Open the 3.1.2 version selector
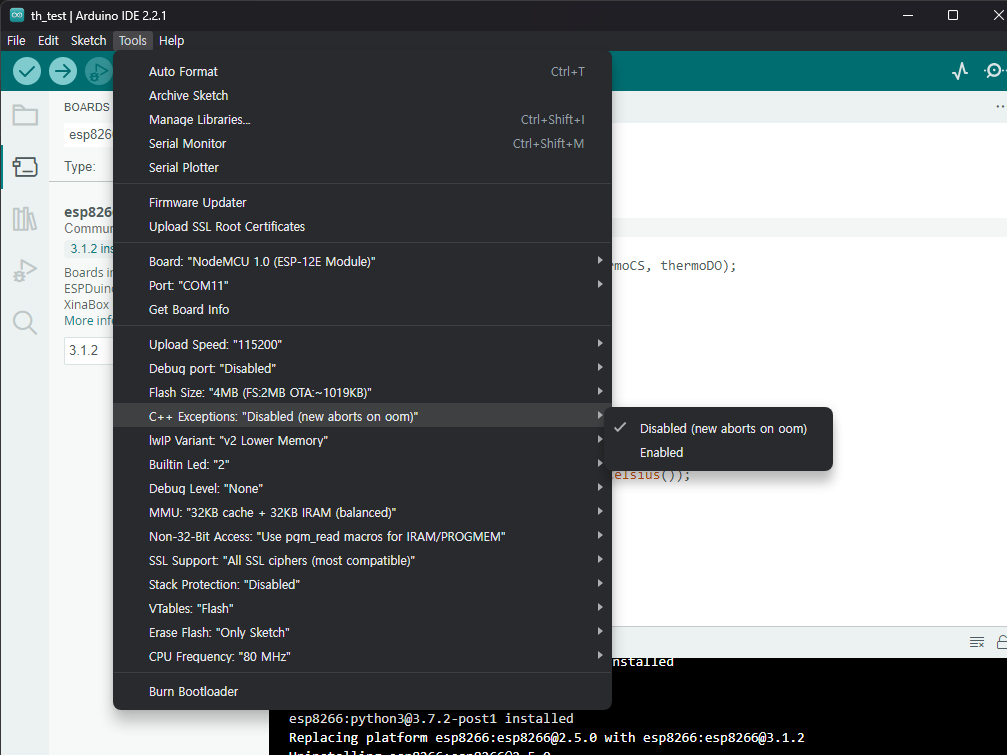The image size is (1007, 755). point(89,351)
